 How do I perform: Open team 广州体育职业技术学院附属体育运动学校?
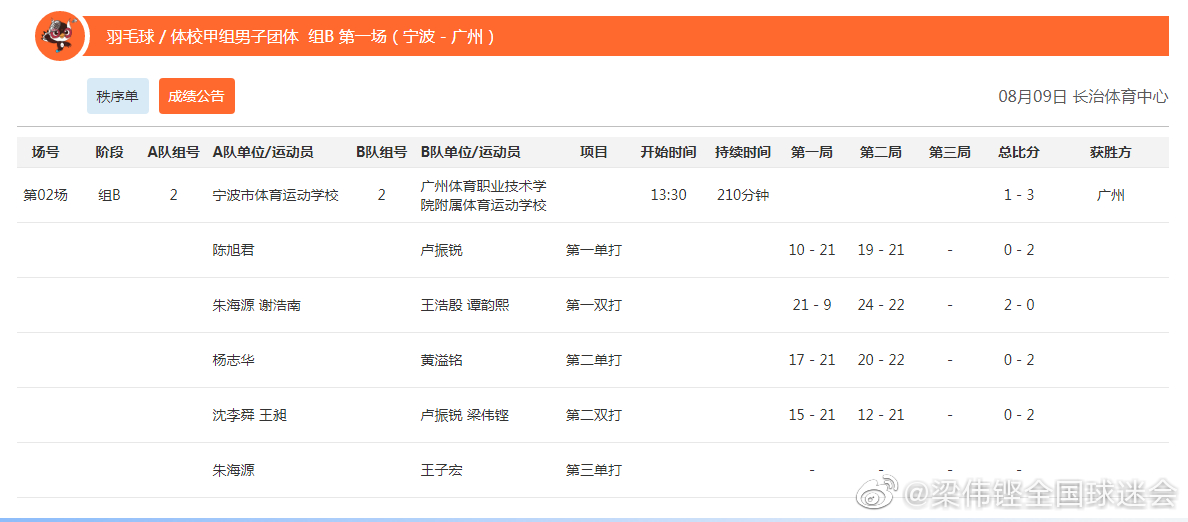click(483, 196)
